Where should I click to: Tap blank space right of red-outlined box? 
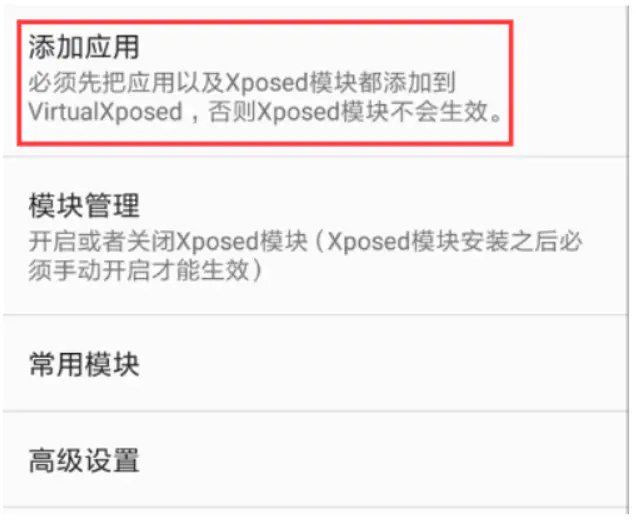click(x=569, y=83)
